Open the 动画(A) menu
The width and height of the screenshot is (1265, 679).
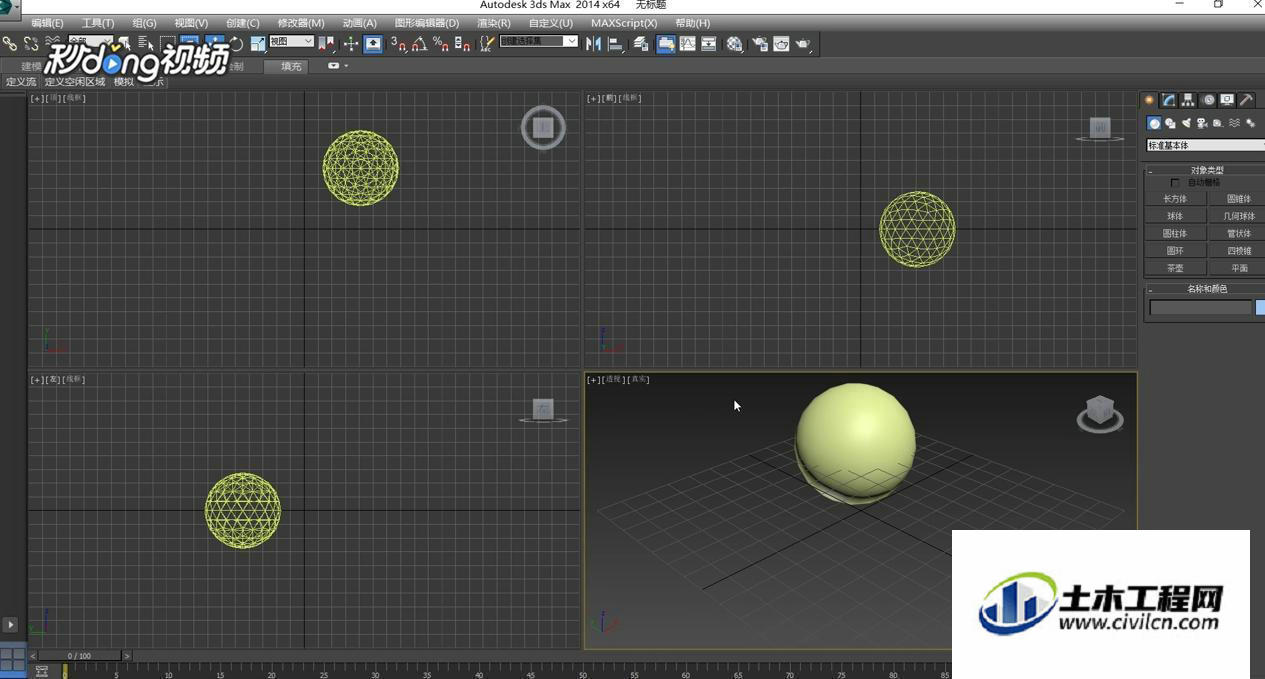pyautogui.click(x=360, y=23)
